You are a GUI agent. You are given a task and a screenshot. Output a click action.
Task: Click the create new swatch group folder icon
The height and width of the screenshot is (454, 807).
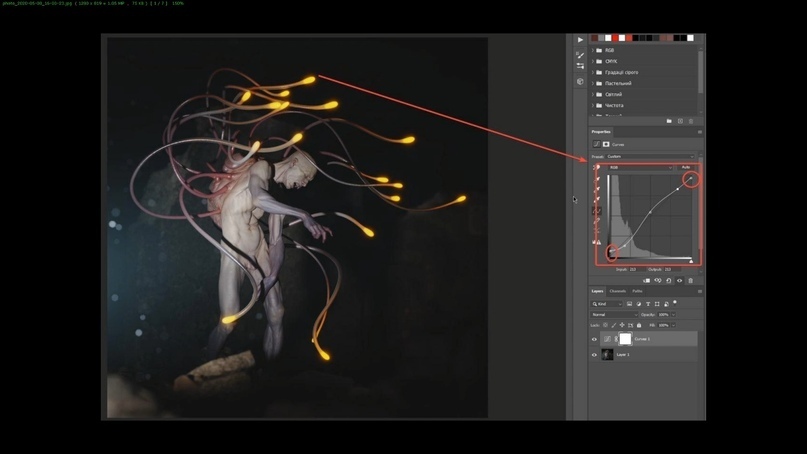(x=669, y=121)
